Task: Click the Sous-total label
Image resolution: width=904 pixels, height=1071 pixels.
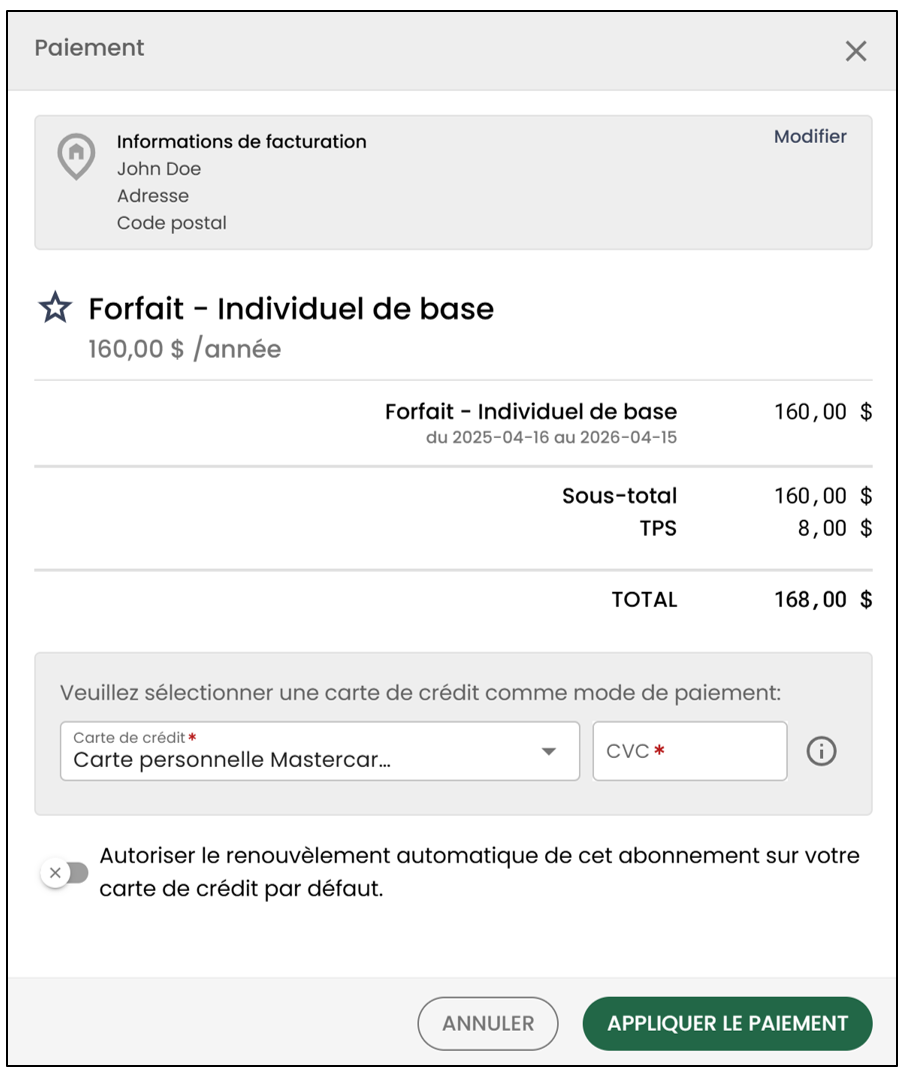Action: (619, 496)
